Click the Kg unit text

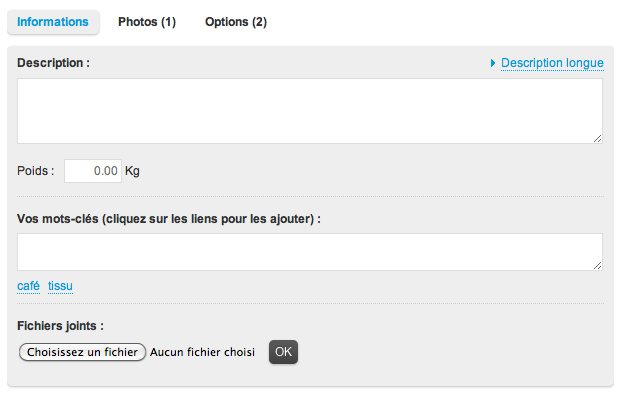click(x=132, y=171)
